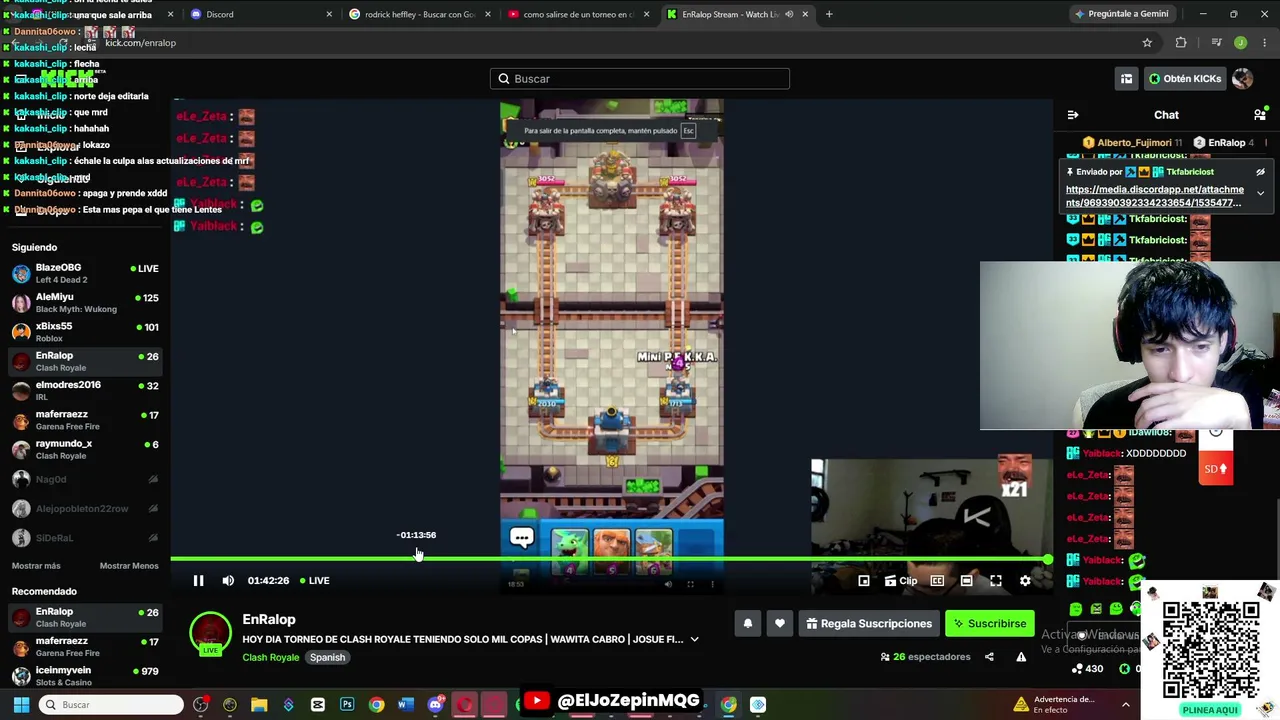Toggle fullscreen for the stream
The height and width of the screenshot is (720, 1280).
pyautogui.click(x=996, y=581)
